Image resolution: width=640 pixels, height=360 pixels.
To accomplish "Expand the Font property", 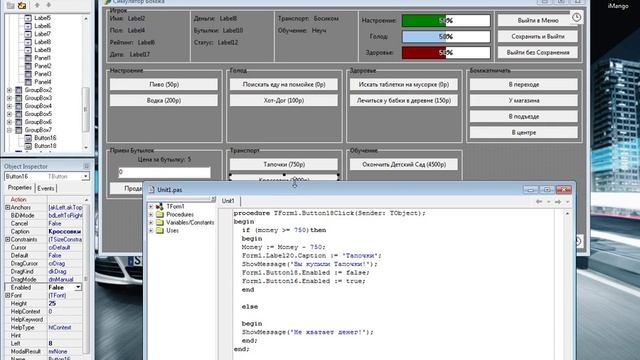I will point(7,296).
